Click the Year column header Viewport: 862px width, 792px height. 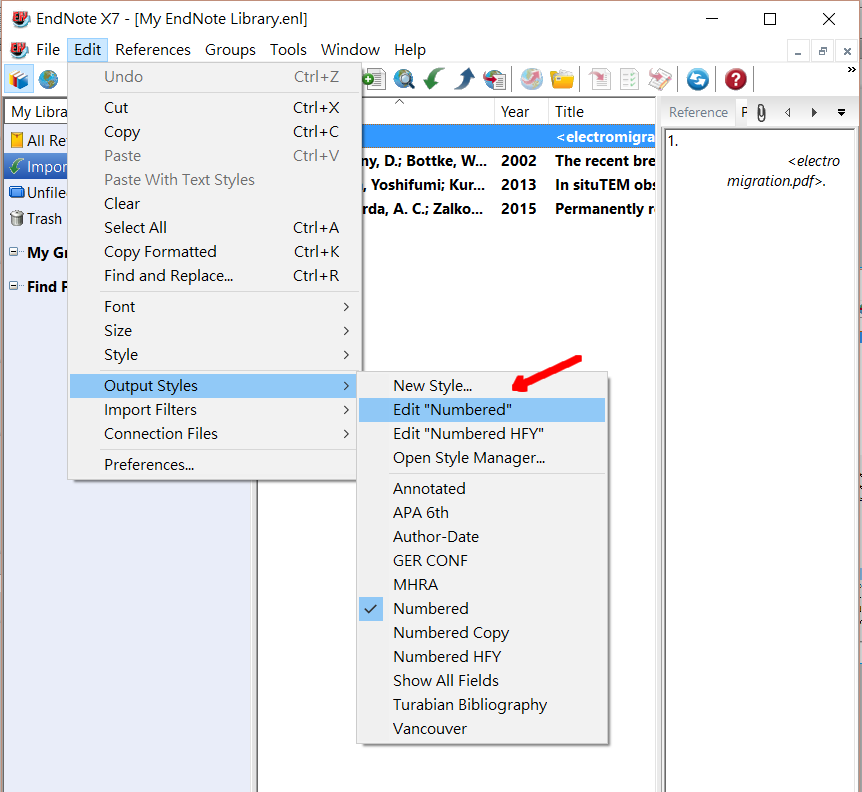(521, 112)
